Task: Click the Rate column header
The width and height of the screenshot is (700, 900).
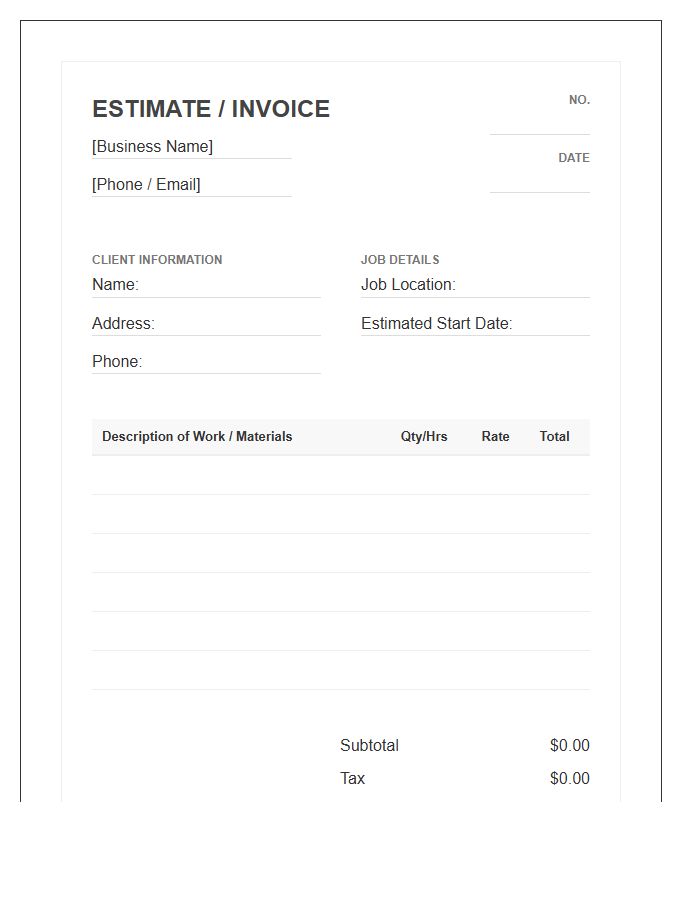Action: point(495,436)
